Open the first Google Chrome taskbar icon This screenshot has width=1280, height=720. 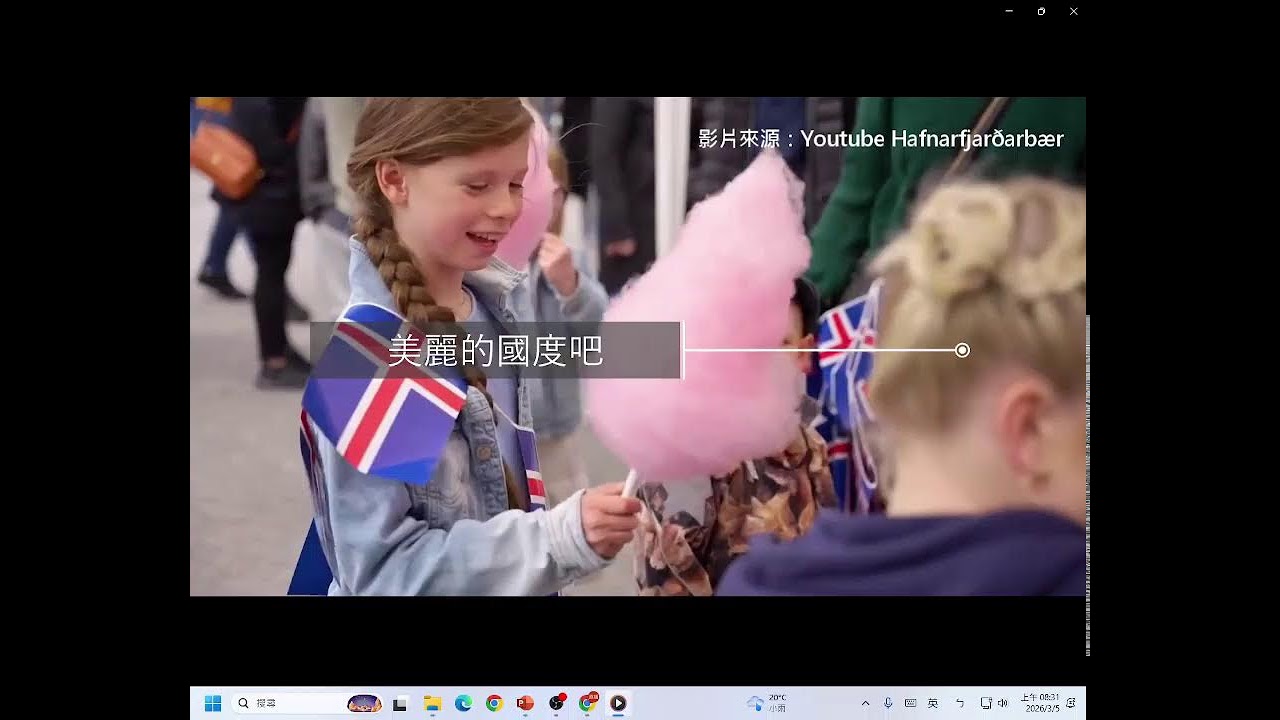[x=494, y=703]
